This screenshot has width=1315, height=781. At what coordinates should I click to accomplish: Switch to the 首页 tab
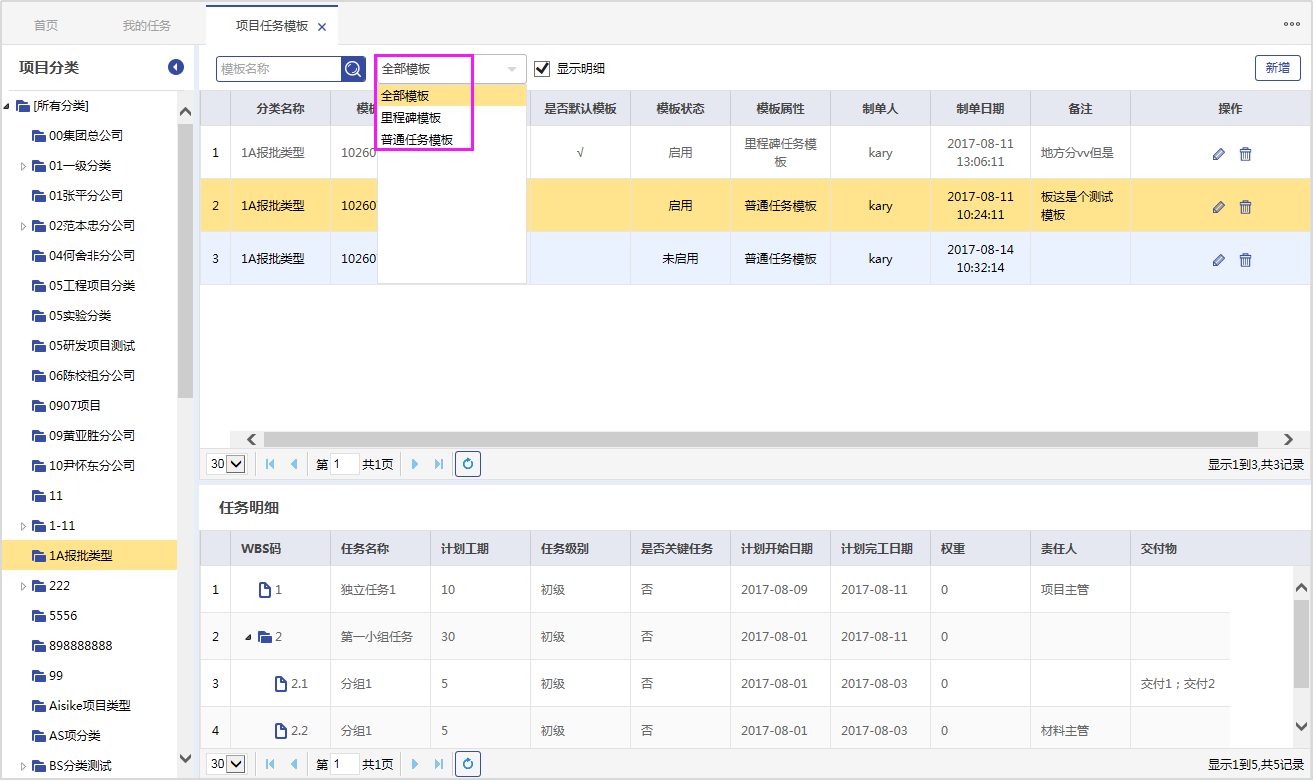[46, 26]
